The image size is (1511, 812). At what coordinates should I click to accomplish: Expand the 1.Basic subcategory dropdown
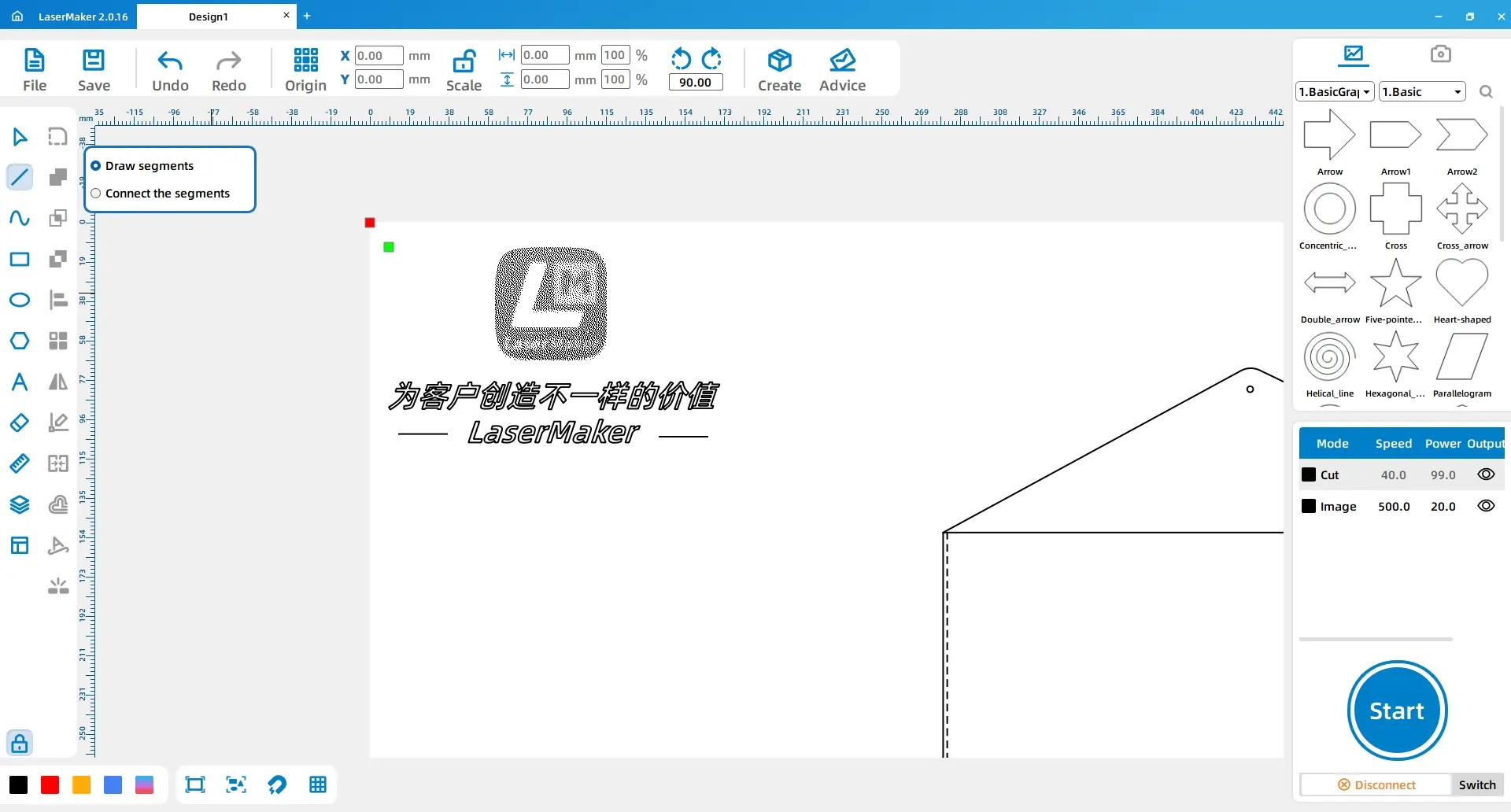1423,92
